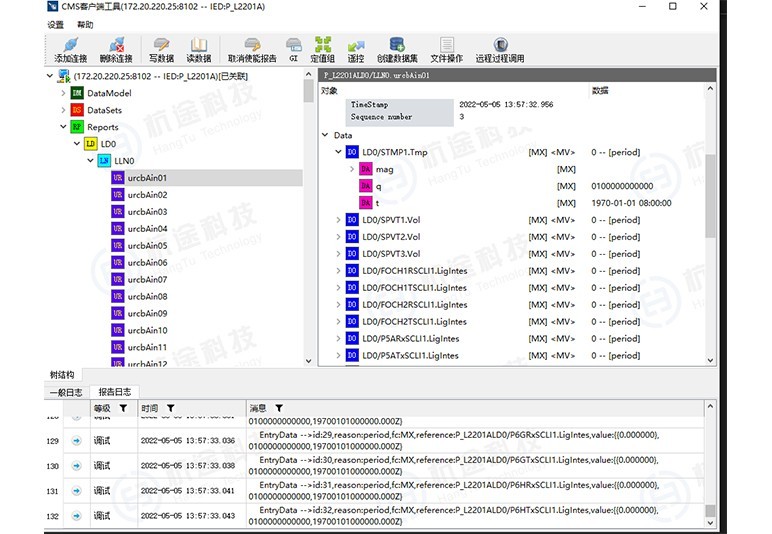772x534 pixels.
Task: Switch to the 一般日志 tab
Action: 66,392
